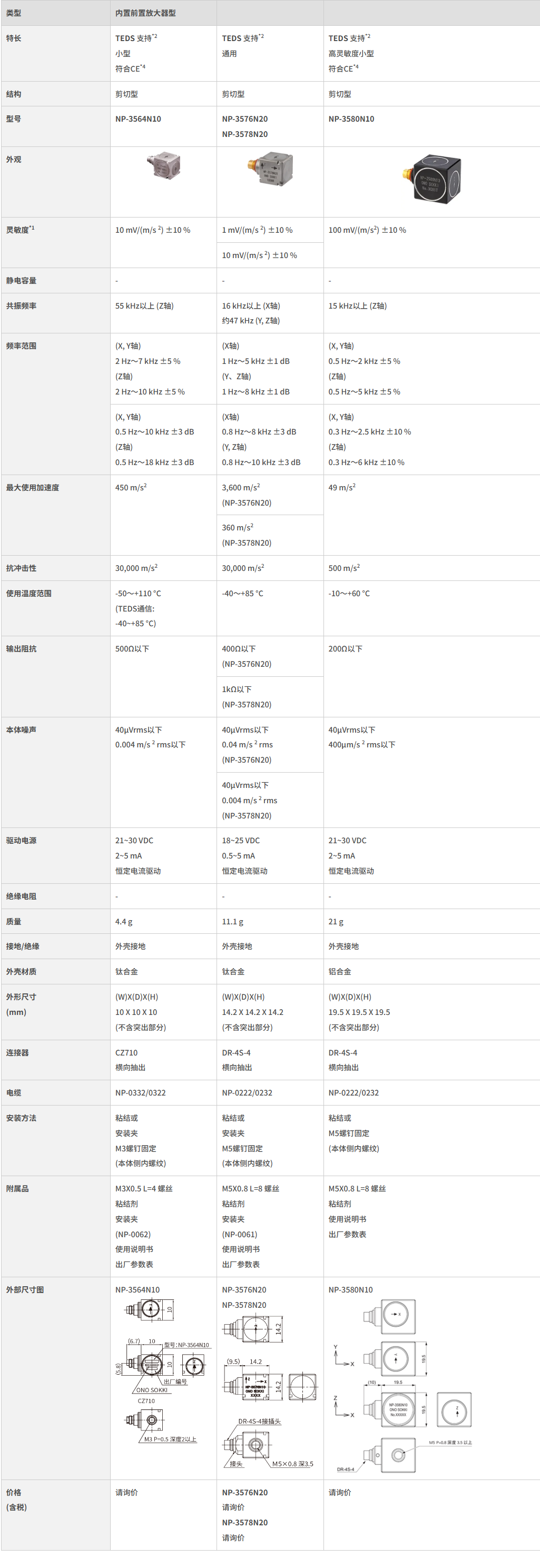Select the mass value "11.1 g"
This screenshot has height=1568, width=540.
tap(232, 922)
